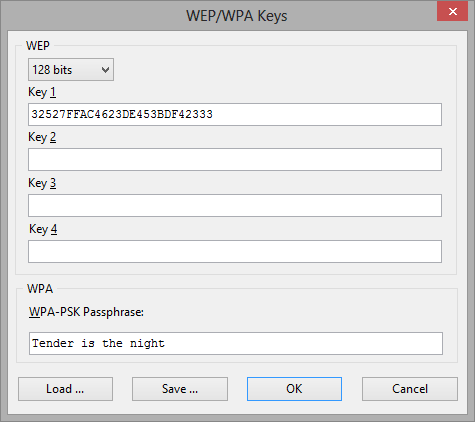Click the Key 1 label

[x=42, y=92]
